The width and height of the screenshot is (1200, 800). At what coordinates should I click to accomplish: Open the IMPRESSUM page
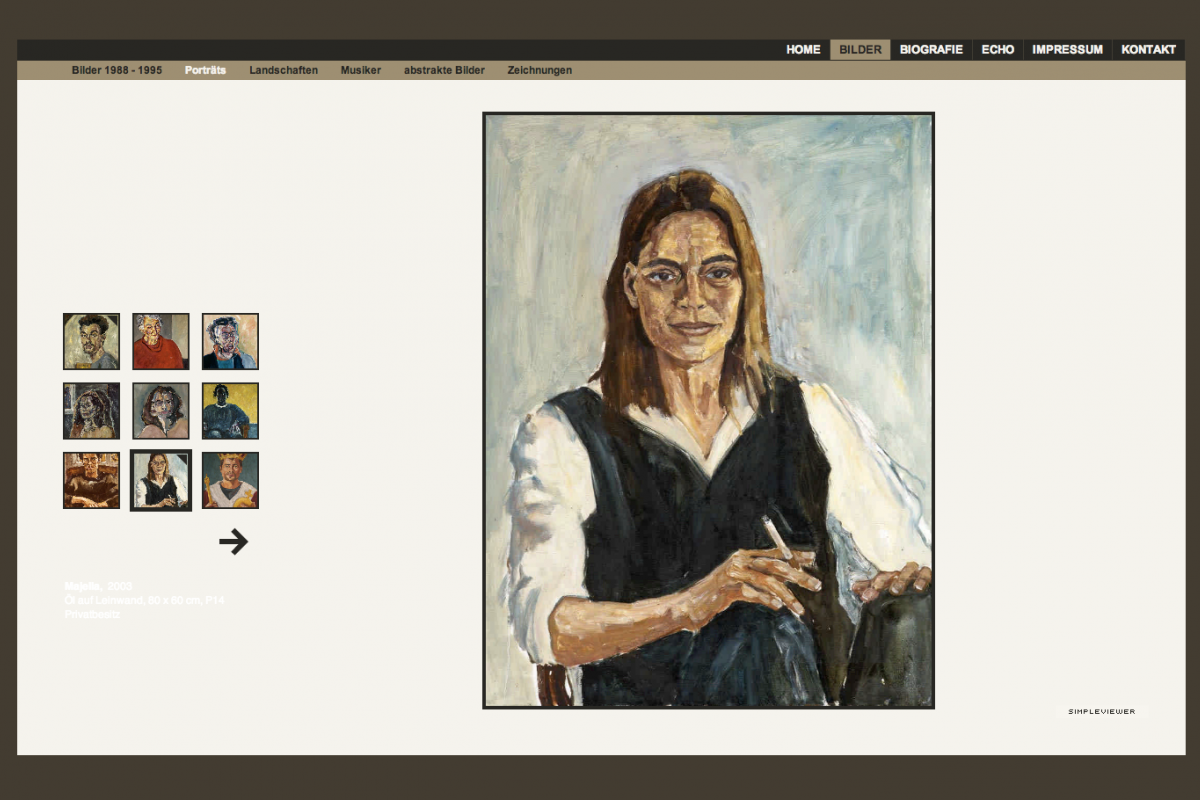click(x=1068, y=50)
